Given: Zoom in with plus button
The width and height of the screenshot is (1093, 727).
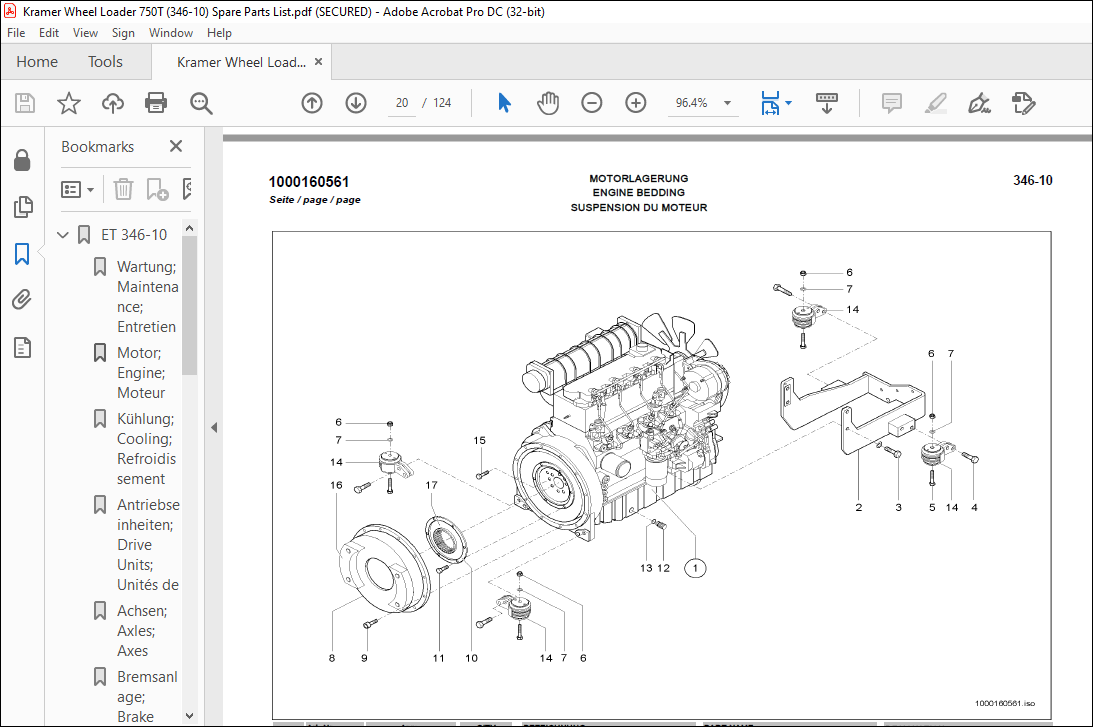Looking at the screenshot, I should (x=635, y=103).
